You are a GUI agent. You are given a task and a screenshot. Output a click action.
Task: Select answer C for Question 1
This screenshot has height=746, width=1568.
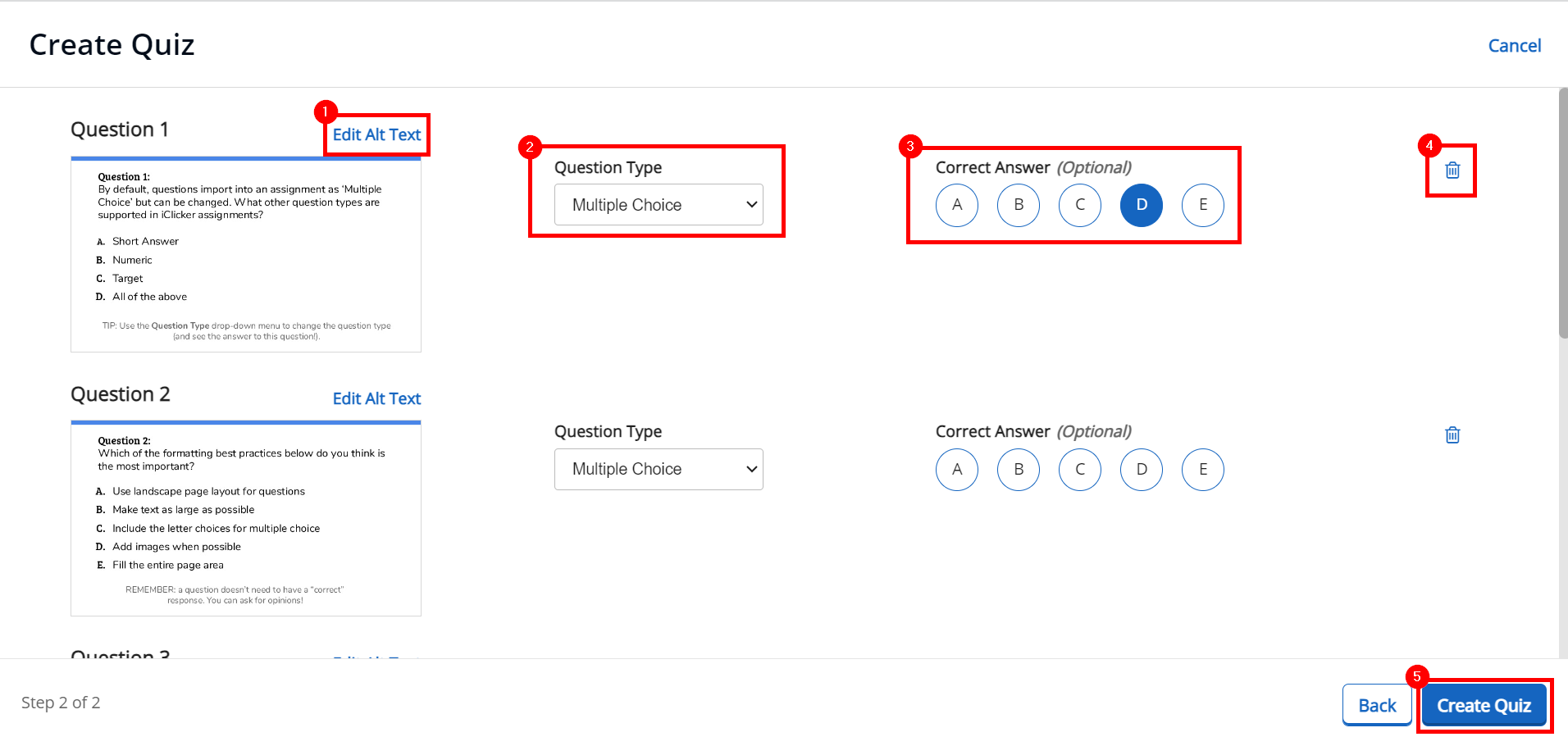1079,205
